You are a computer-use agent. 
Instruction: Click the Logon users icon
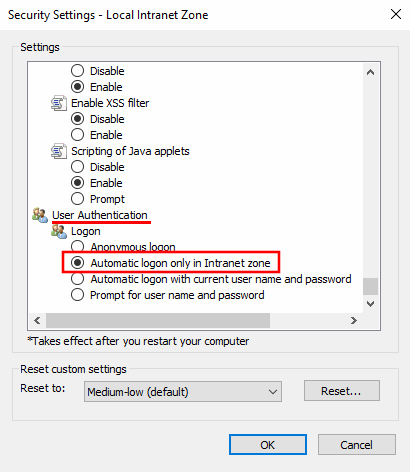(59, 231)
